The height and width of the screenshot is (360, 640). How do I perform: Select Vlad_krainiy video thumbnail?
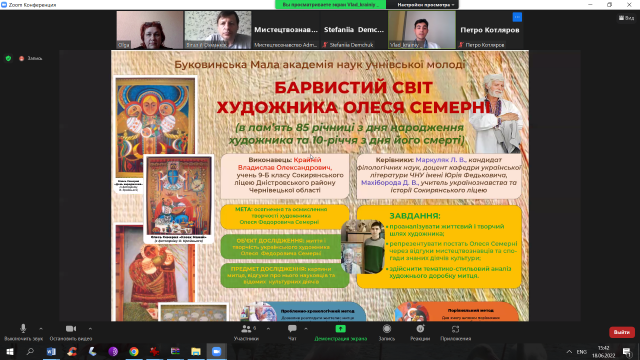click(x=422, y=30)
